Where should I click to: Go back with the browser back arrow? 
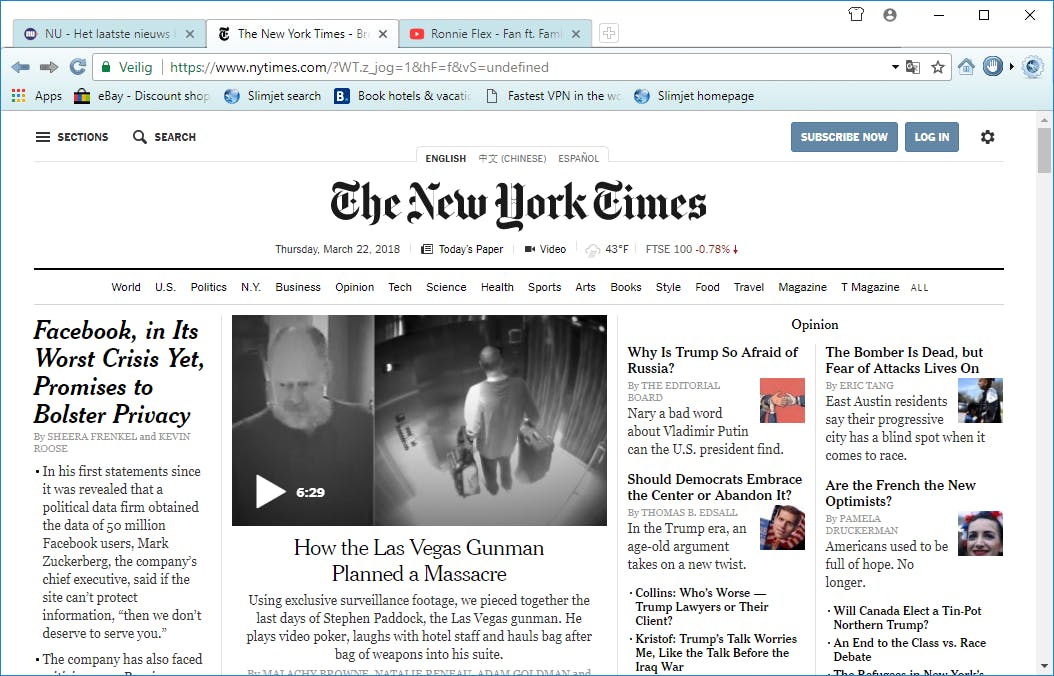point(21,67)
